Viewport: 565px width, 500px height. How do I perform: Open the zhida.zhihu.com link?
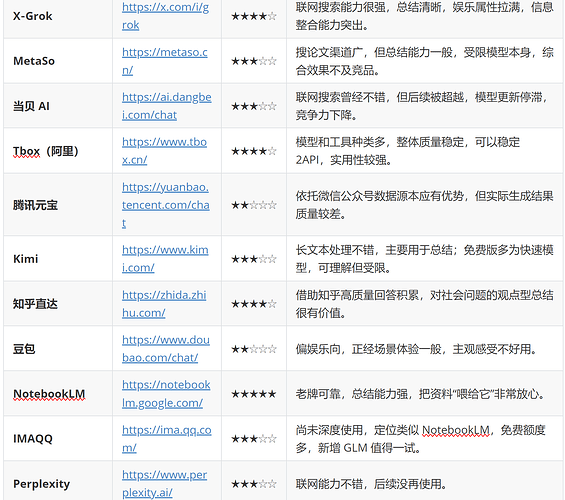(x=164, y=304)
